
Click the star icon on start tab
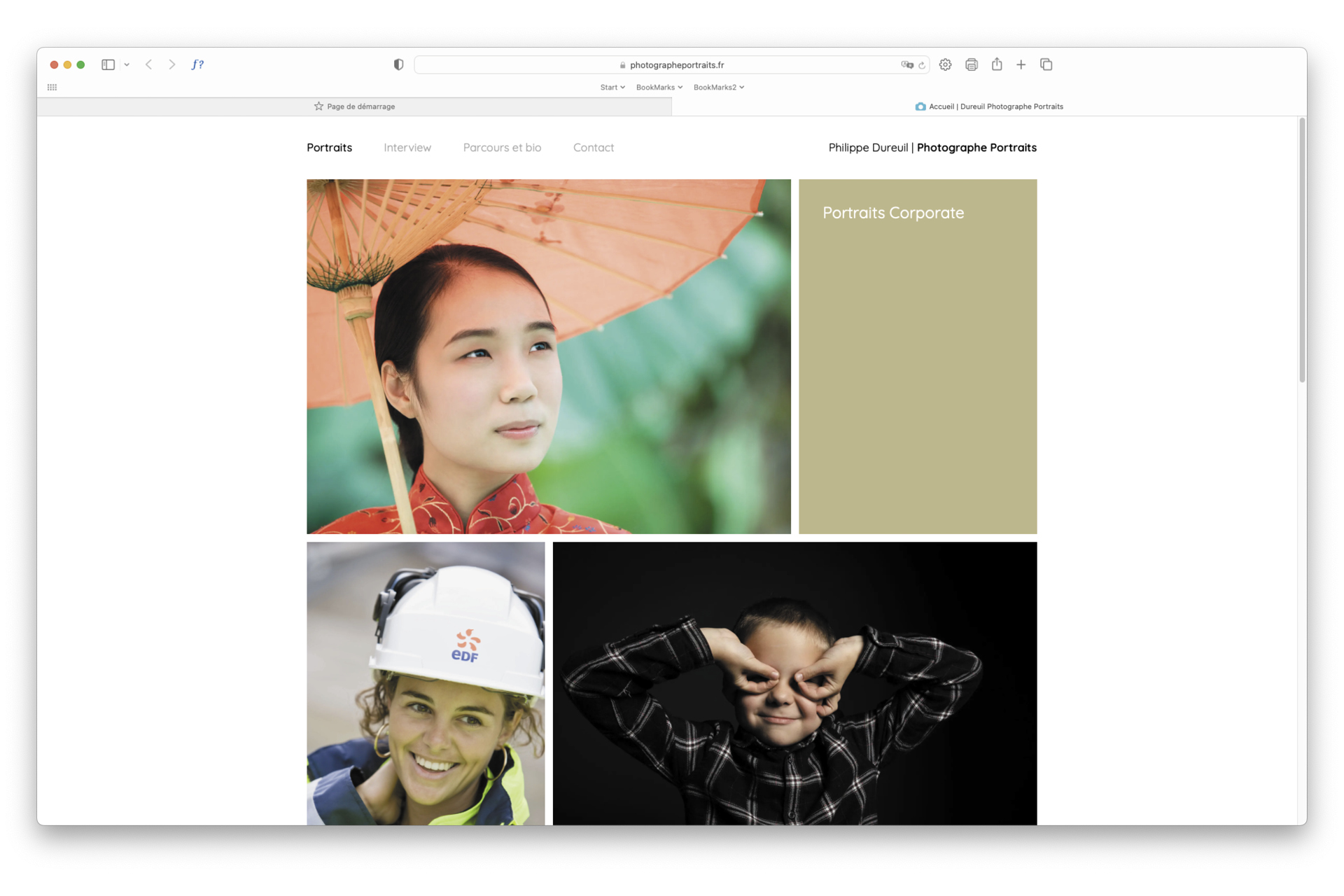click(318, 106)
